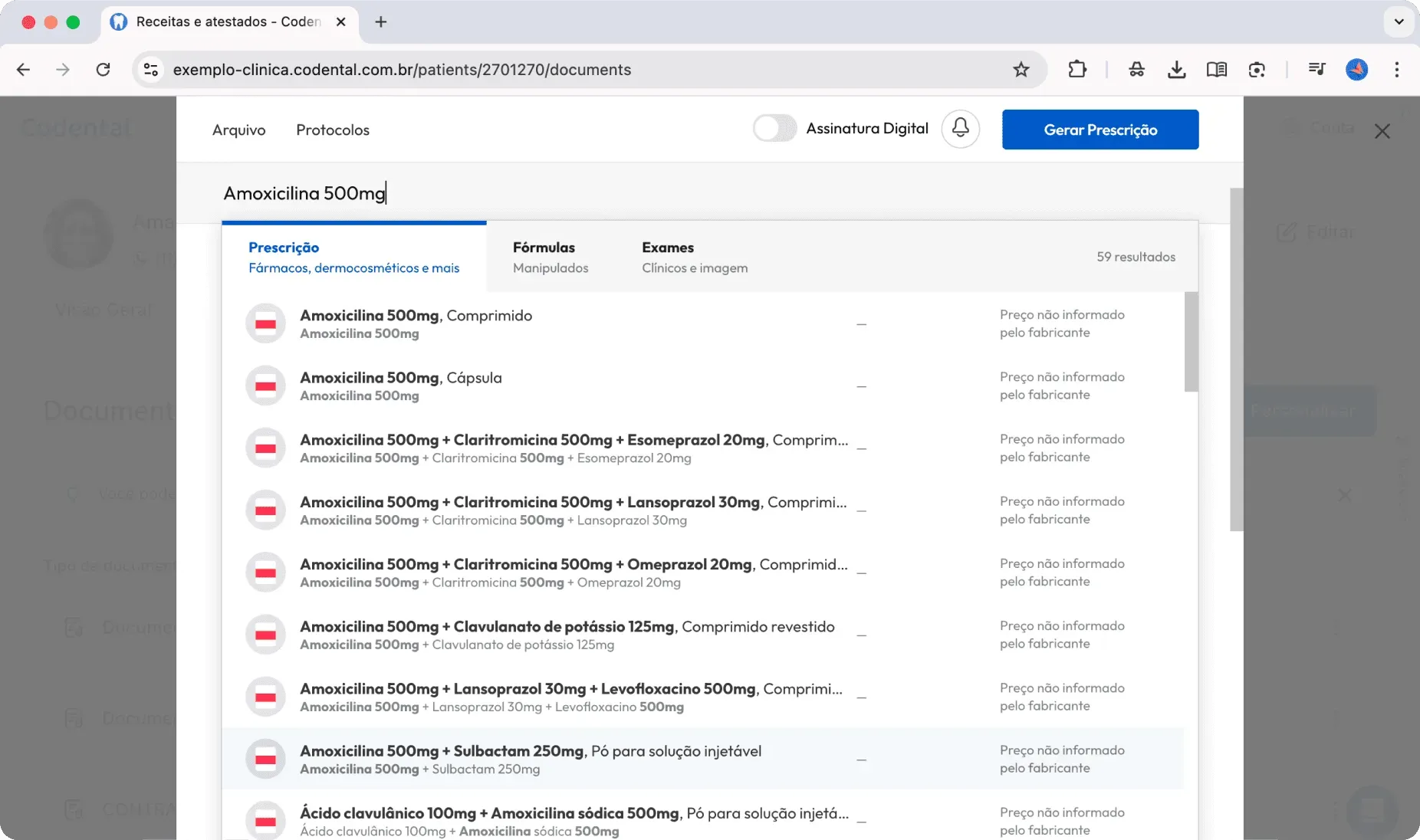Open a new browser tab

coord(380,21)
